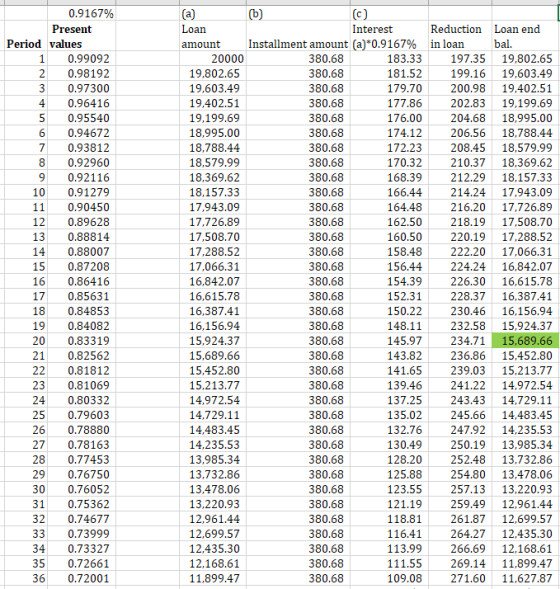Image resolution: width=560 pixels, height=589 pixels.
Task: Select present value 0.78163
Action: pos(89,445)
